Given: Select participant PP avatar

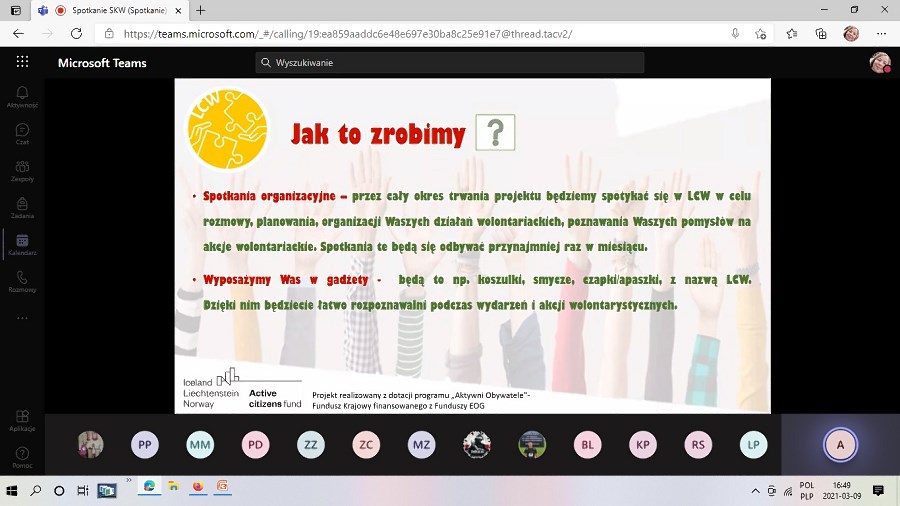Looking at the screenshot, I should tap(145, 445).
